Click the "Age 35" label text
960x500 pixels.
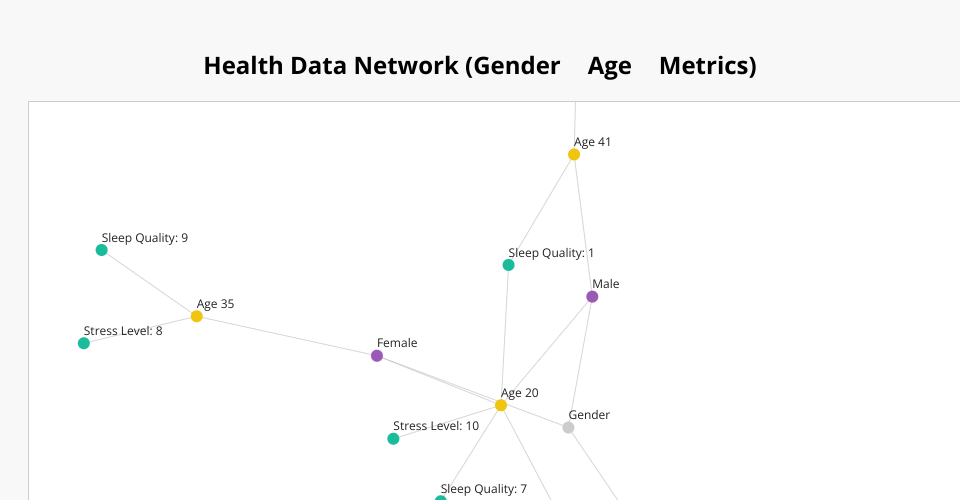215,304
